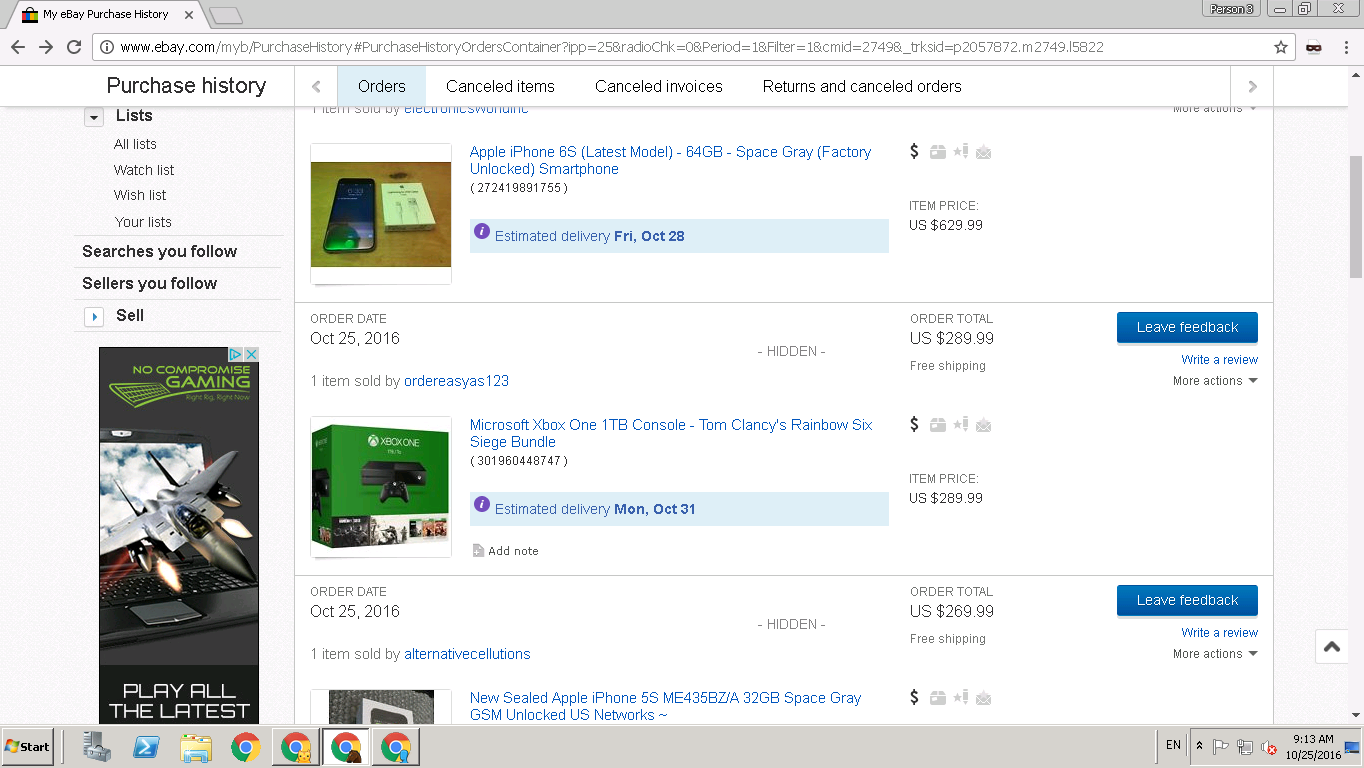Open Searches you follow in the sidebar
This screenshot has width=1364, height=768.
coord(160,251)
